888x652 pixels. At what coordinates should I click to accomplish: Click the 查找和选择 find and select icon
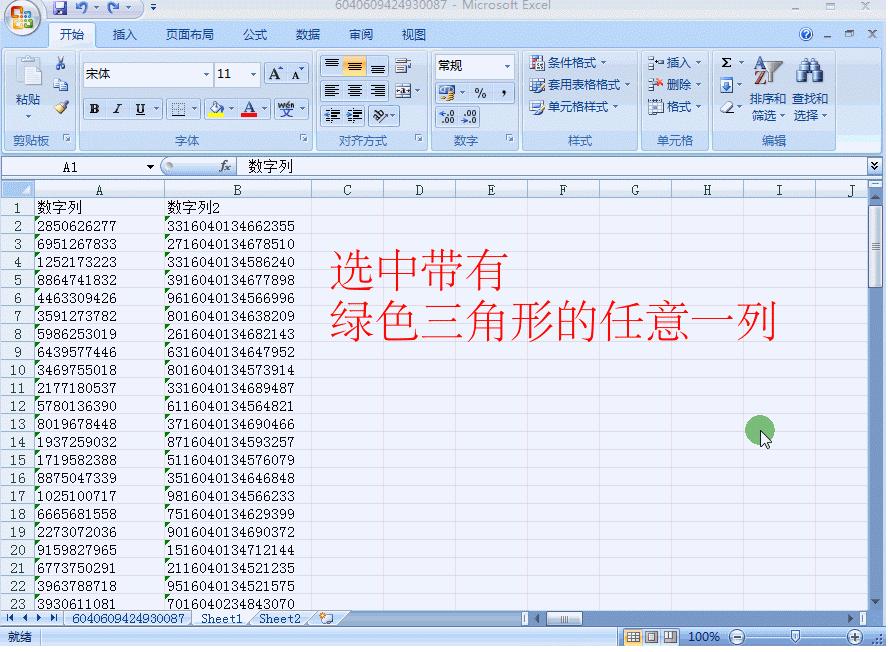click(x=810, y=85)
